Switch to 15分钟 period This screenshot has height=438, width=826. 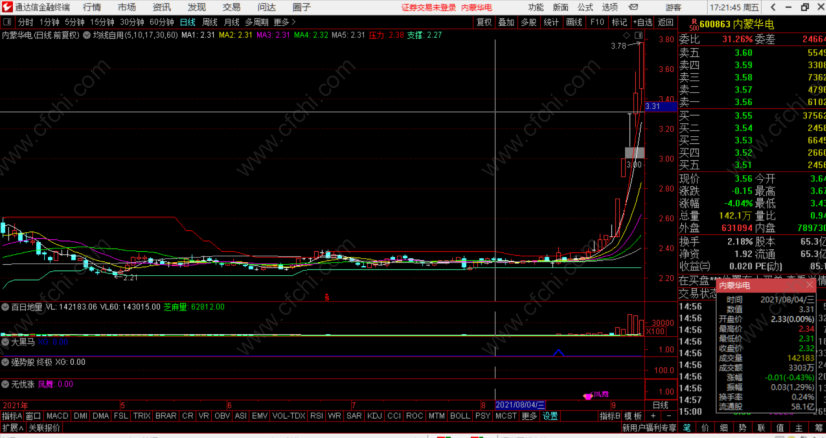102,22
